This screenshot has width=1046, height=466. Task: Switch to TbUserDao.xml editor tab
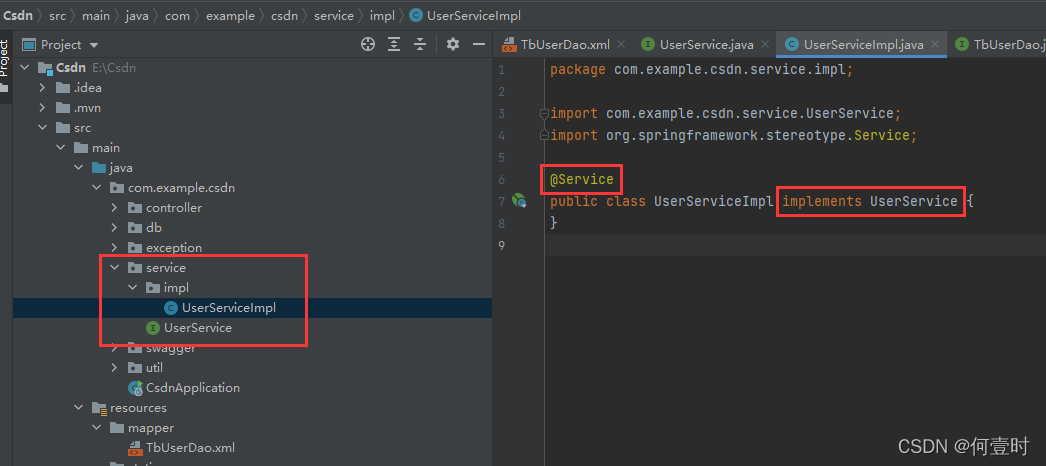click(566, 45)
